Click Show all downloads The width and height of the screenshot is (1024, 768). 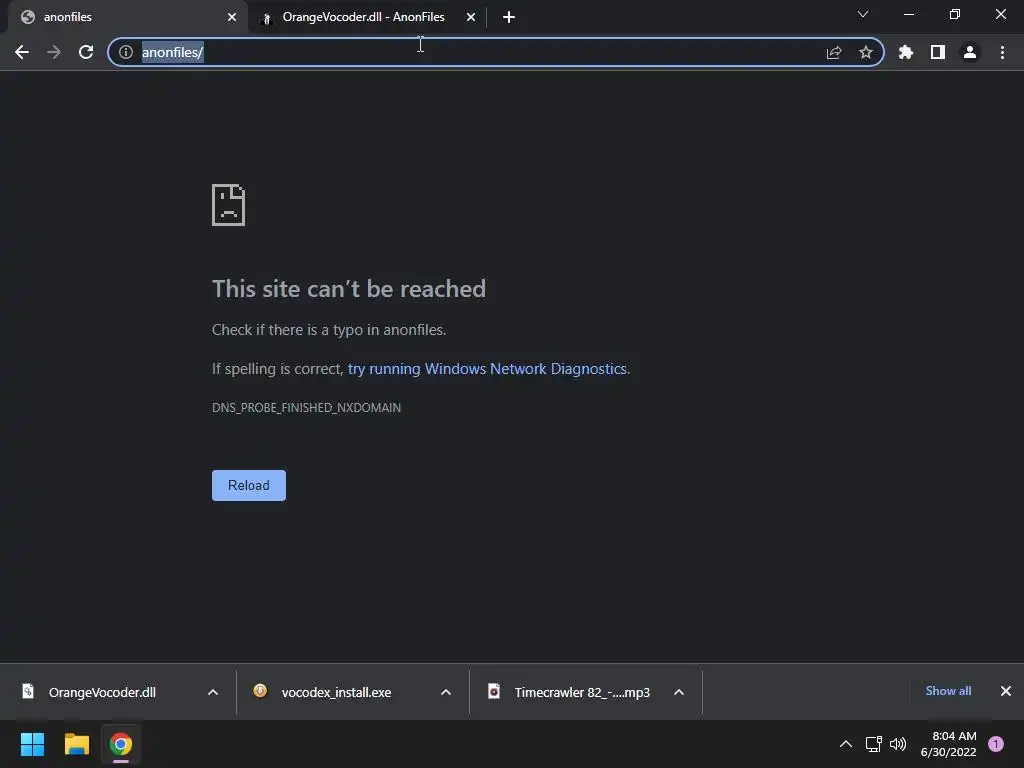[x=948, y=691]
